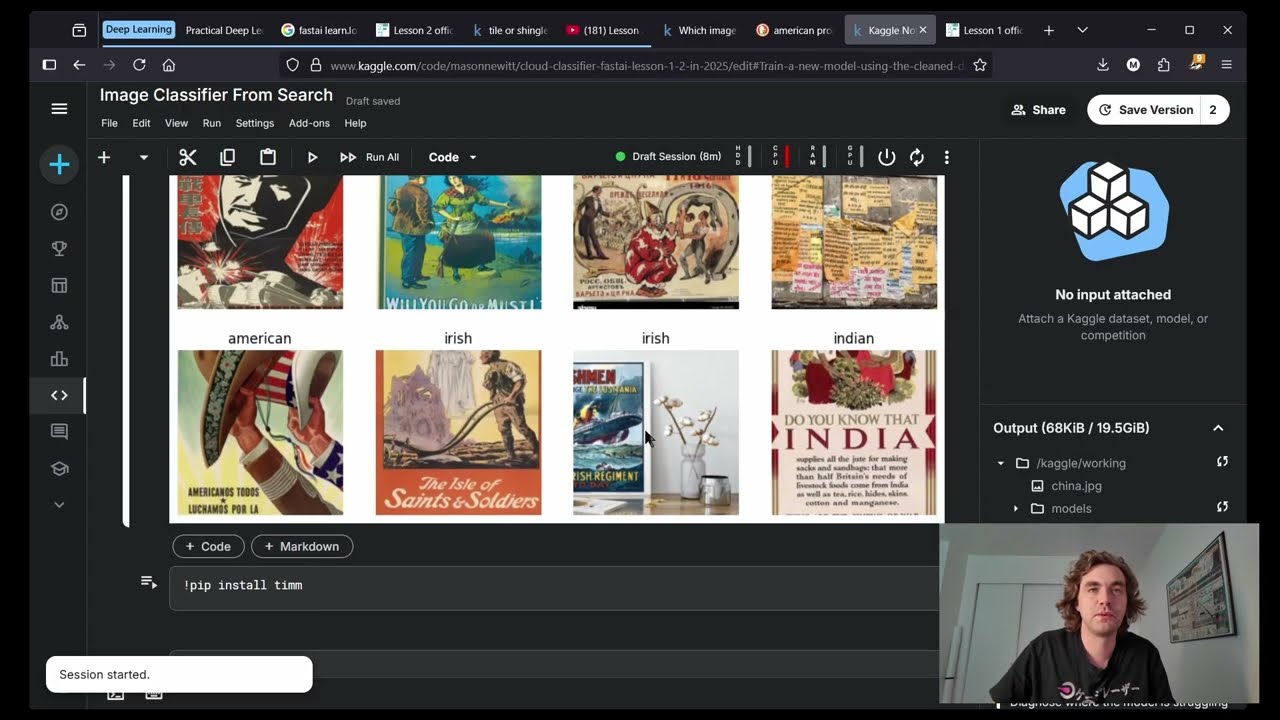This screenshot has height=720, width=1280.
Task: Copy the selected notebook cell
Action: click(x=228, y=157)
